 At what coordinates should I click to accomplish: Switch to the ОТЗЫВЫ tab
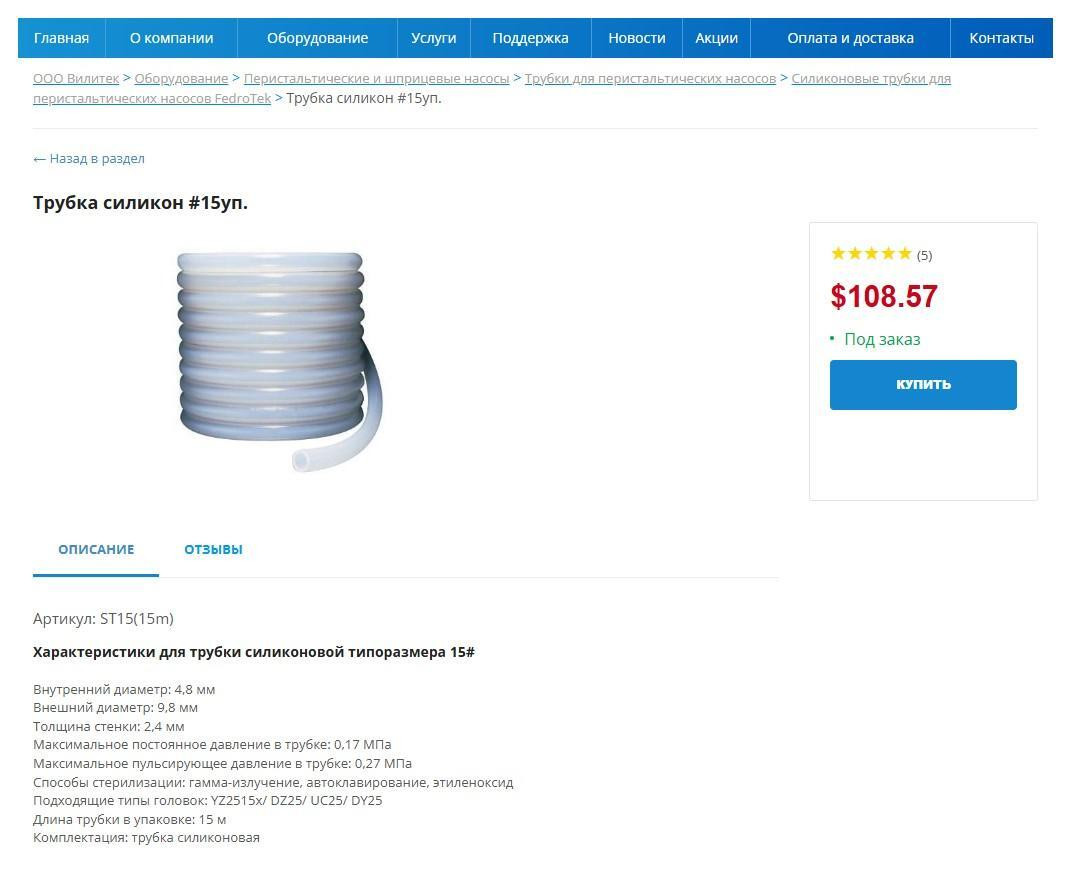point(213,550)
